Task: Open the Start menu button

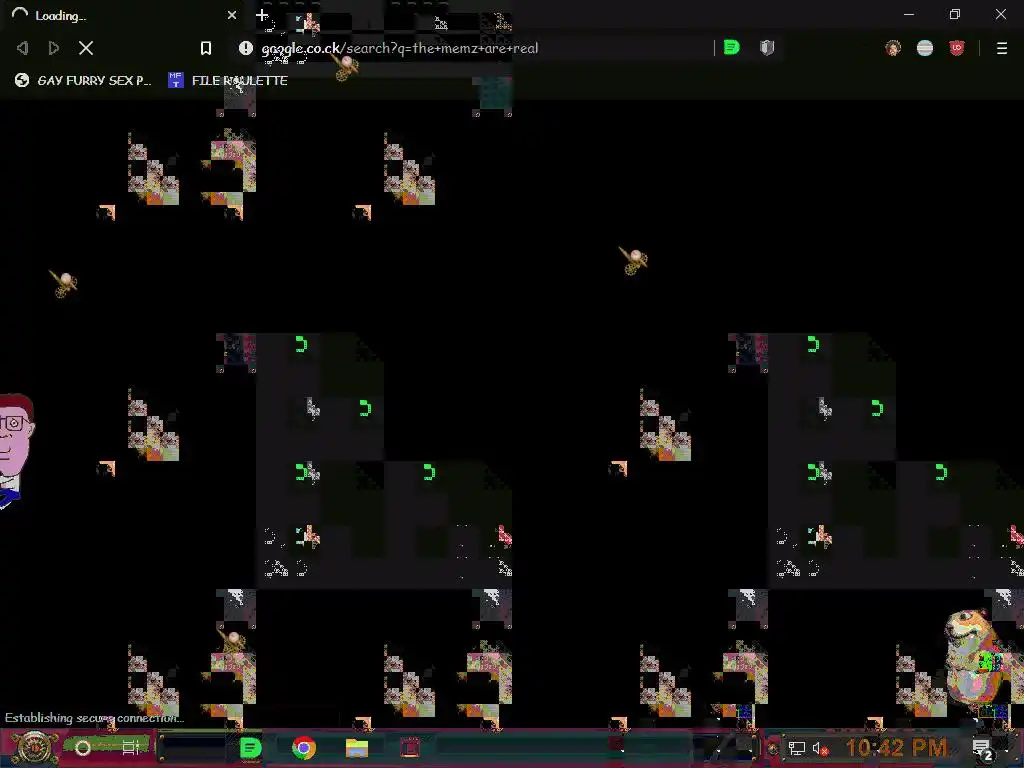Action: point(33,748)
